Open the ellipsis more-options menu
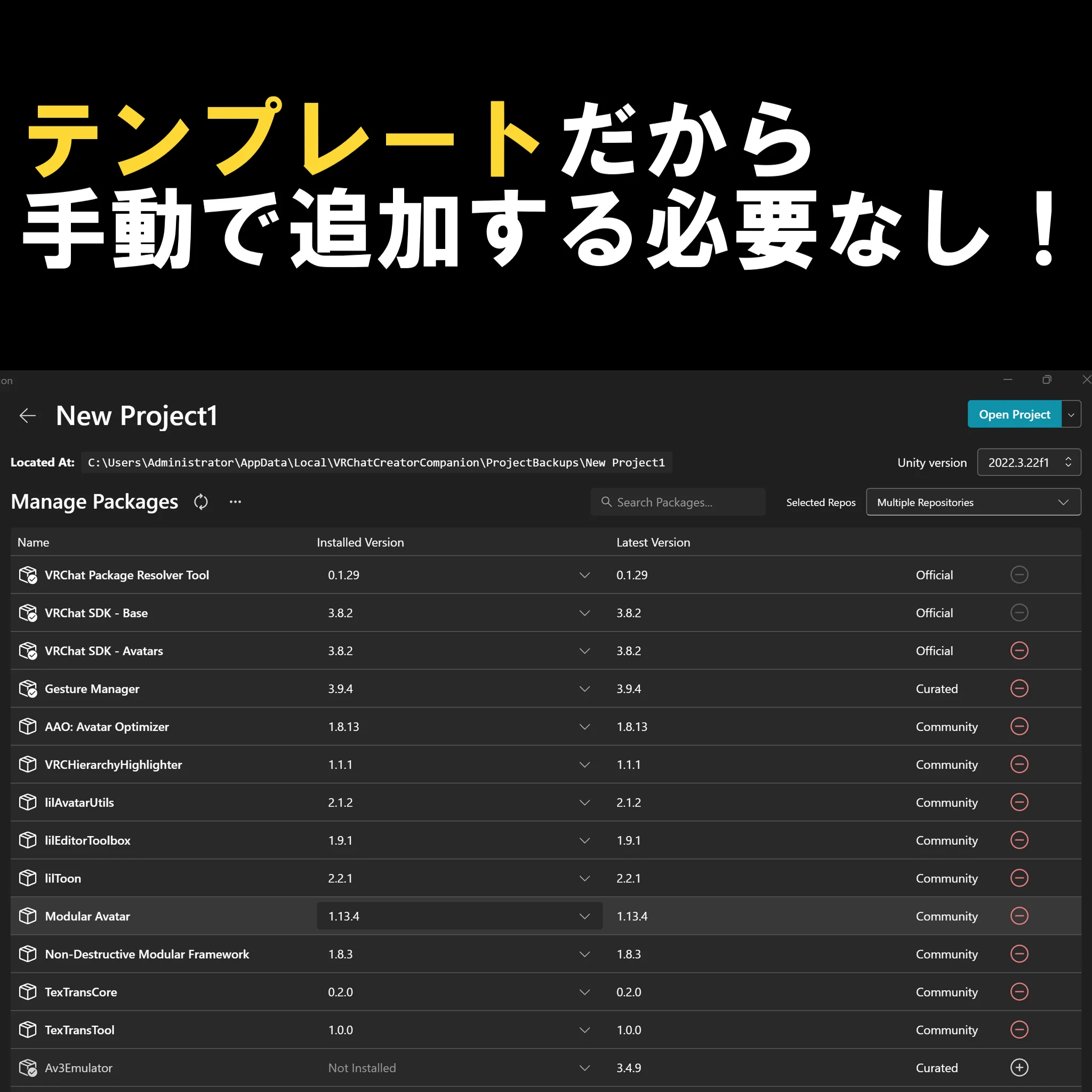The width and height of the screenshot is (1092, 1092). (235, 502)
